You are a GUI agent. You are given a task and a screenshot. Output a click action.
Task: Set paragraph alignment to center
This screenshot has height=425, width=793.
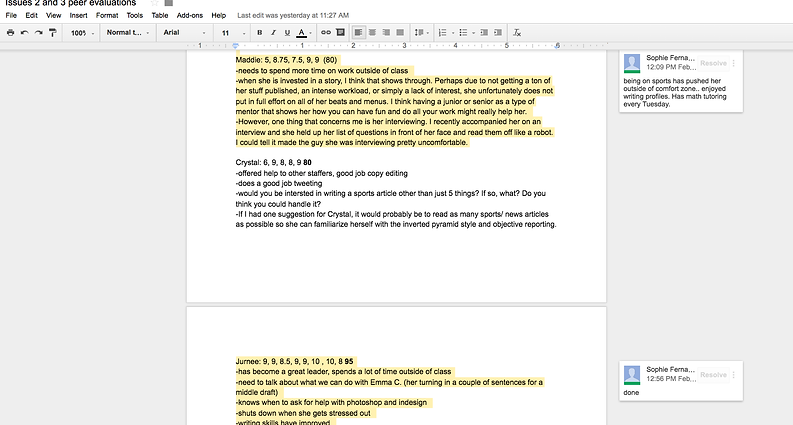pyautogui.click(x=372, y=33)
